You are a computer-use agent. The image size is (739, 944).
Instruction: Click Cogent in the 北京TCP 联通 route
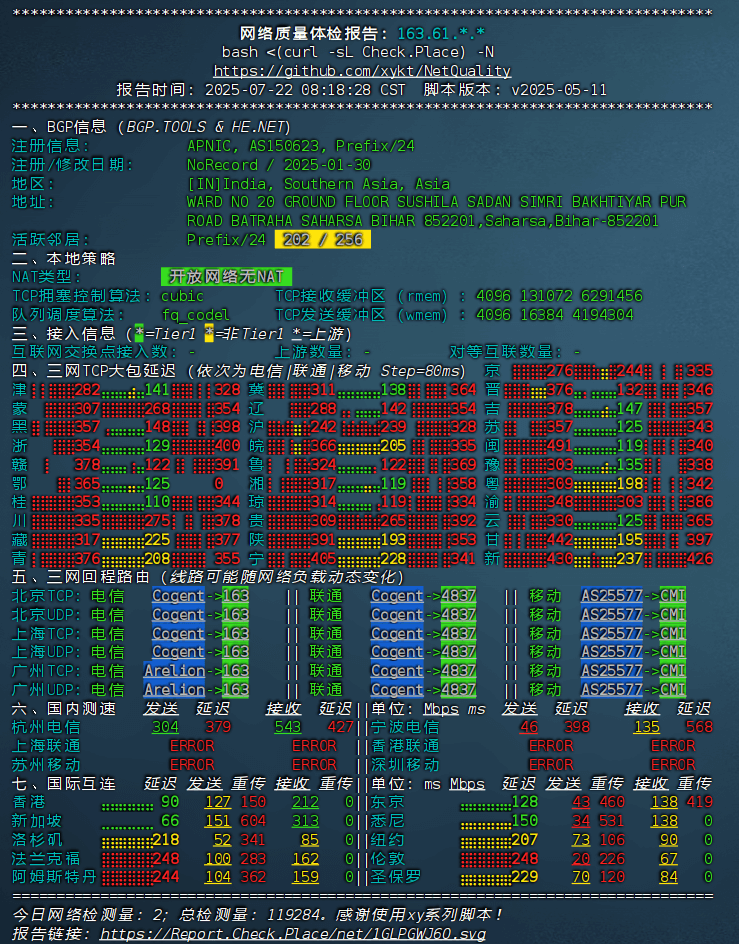coord(397,595)
